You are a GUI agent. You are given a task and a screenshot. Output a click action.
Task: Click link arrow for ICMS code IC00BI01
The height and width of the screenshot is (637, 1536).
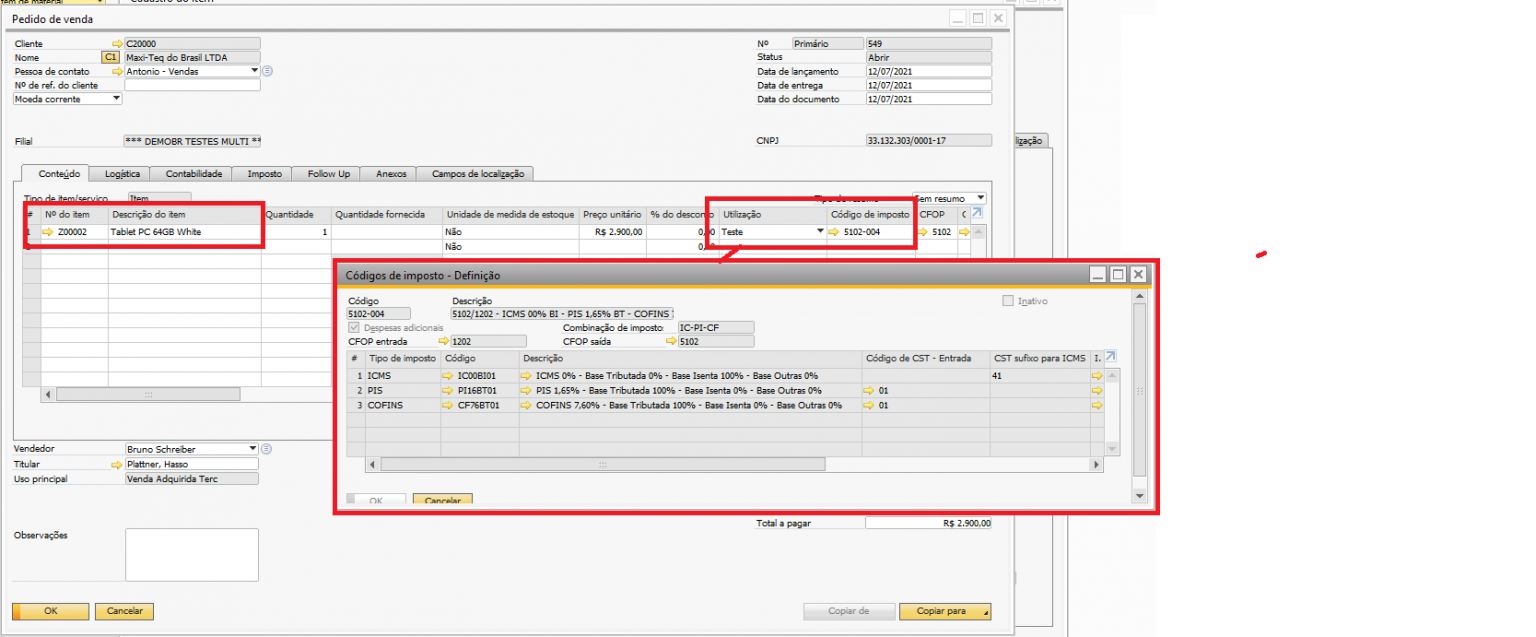tap(448, 375)
